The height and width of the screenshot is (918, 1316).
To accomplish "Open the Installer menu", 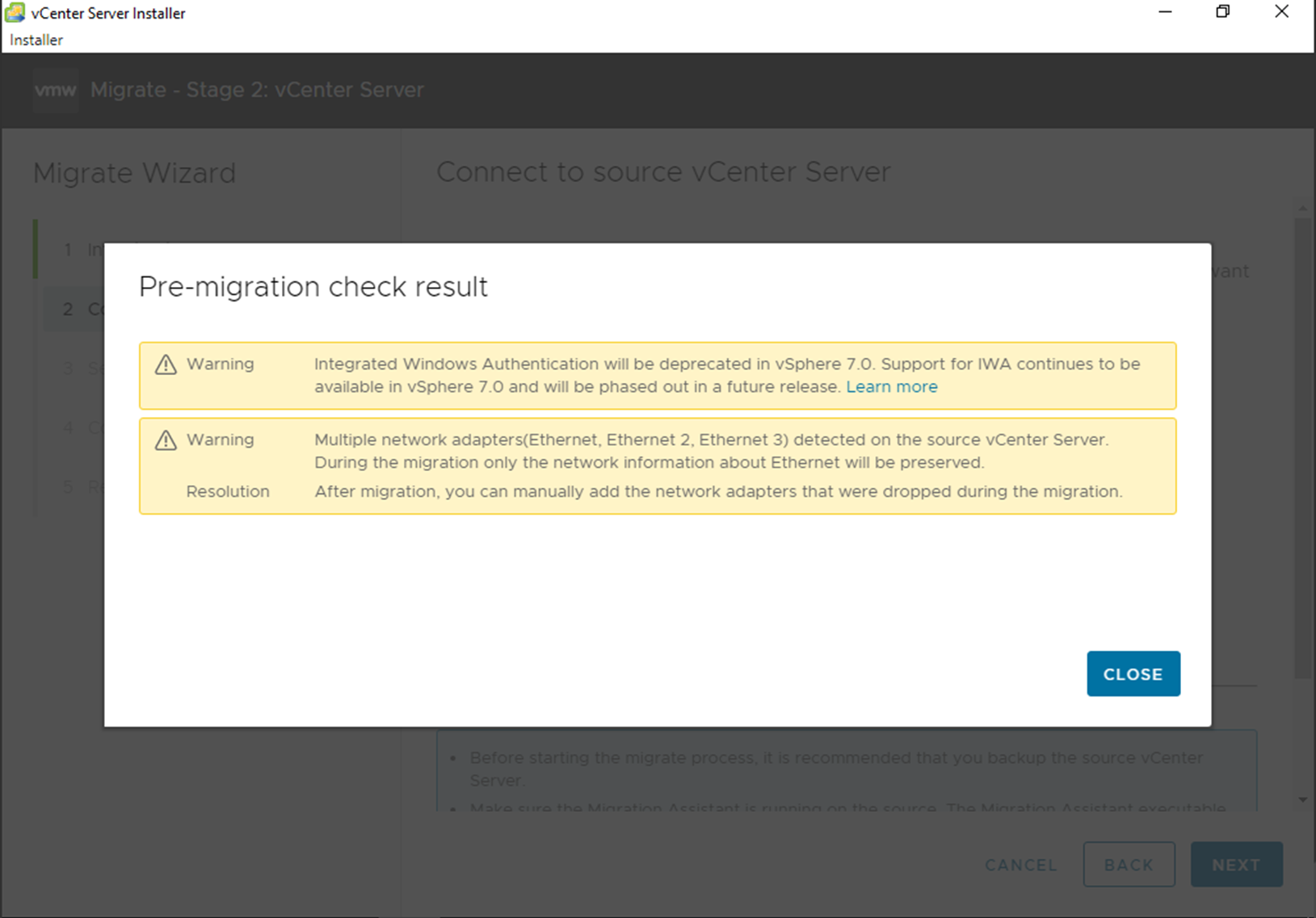I will point(36,40).
